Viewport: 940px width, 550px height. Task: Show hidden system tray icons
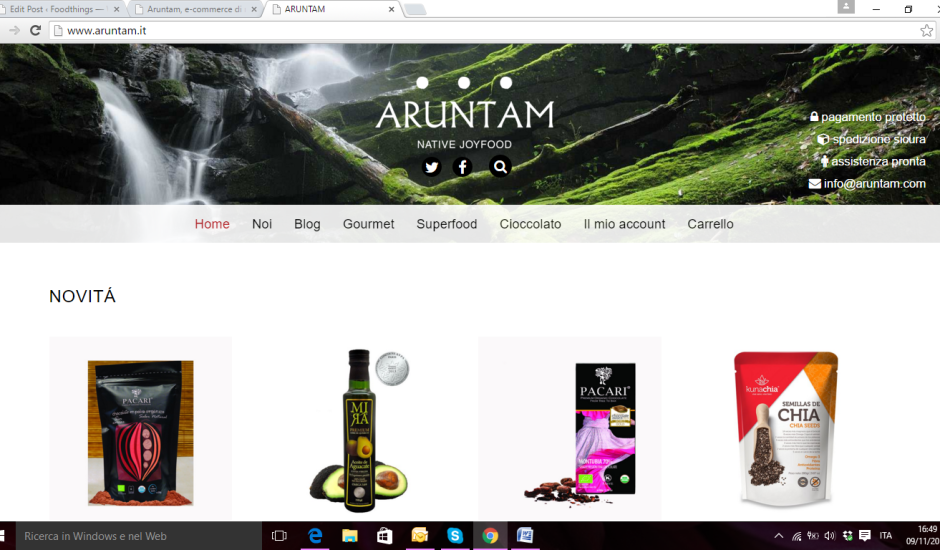(778, 536)
